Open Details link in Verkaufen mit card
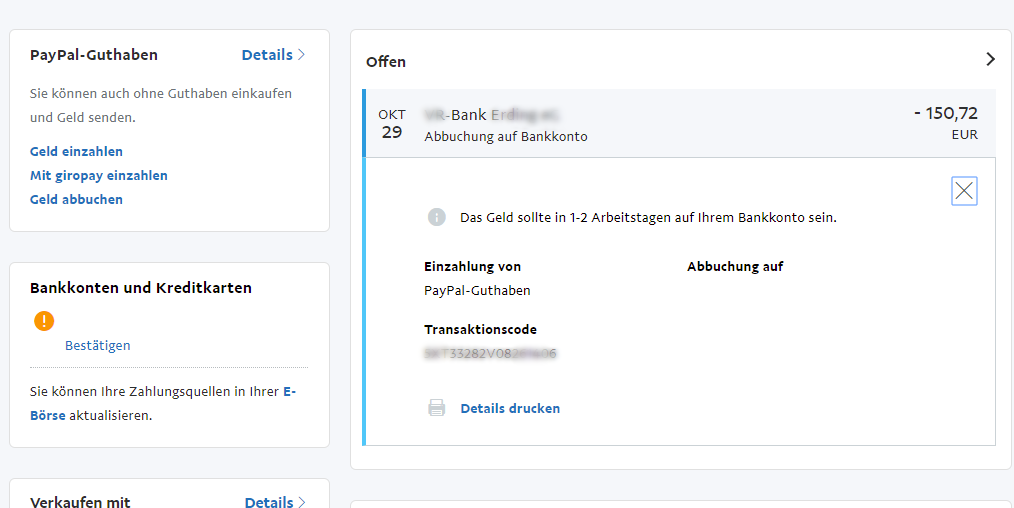This screenshot has width=1014, height=508. coord(275,502)
